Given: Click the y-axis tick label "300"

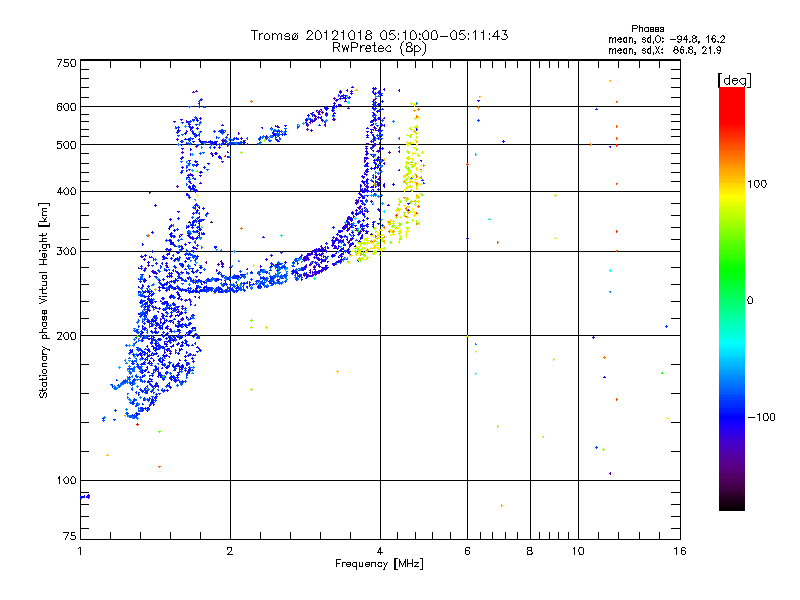Looking at the screenshot, I should [67, 251].
